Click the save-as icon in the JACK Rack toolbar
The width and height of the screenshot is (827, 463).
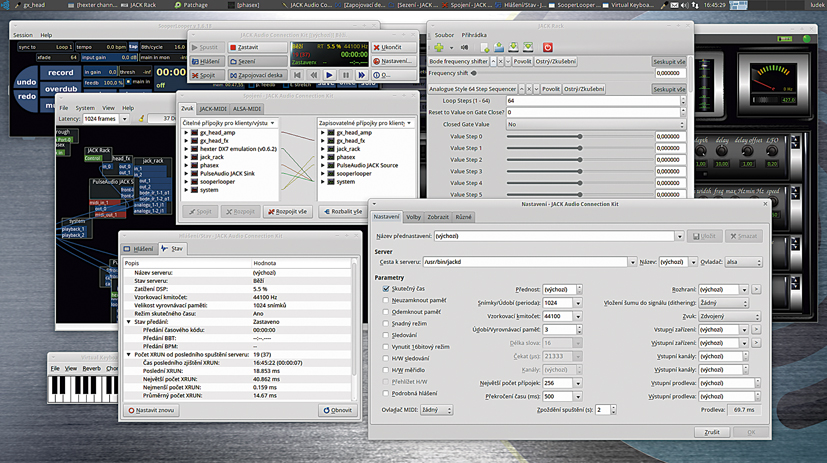(x=528, y=47)
